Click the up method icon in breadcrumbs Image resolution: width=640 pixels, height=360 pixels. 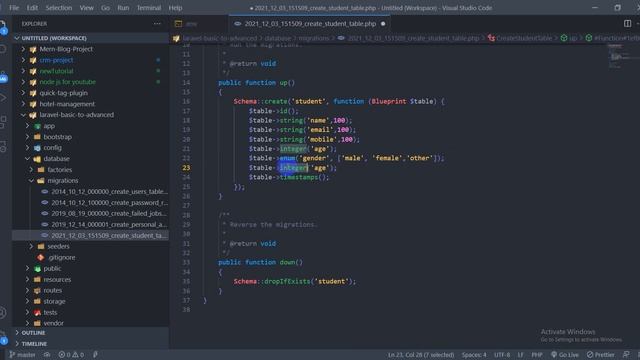pyautogui.click(x=564, y=38)
